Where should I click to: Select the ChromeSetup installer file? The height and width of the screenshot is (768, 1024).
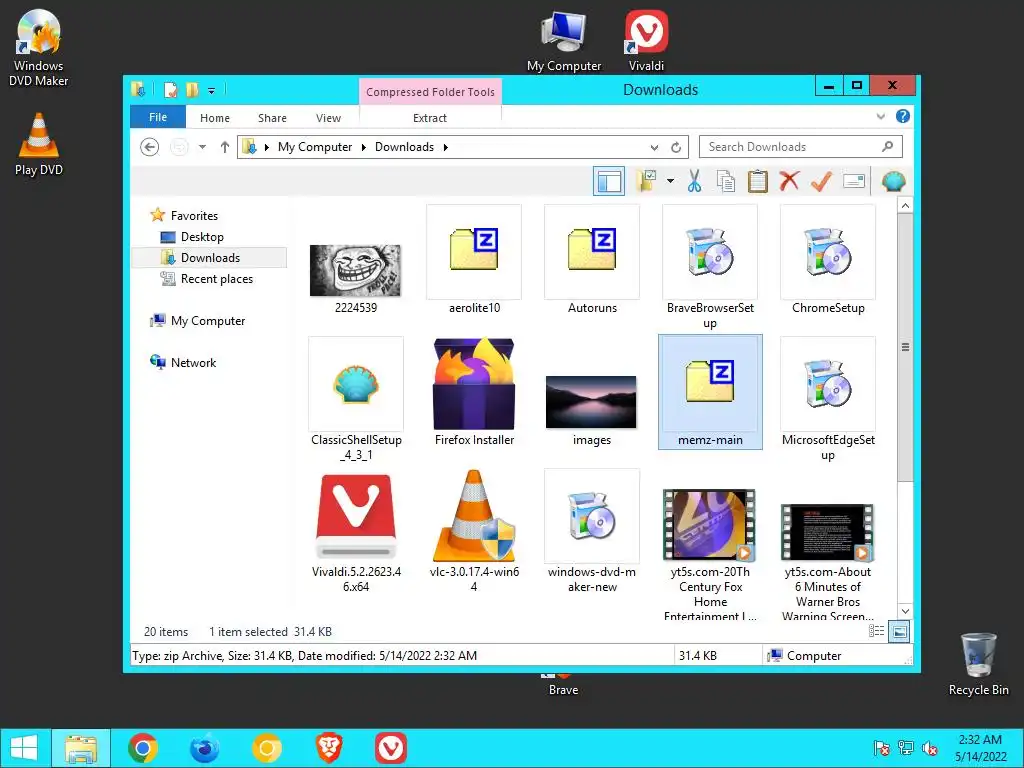[x=828, y=261]
